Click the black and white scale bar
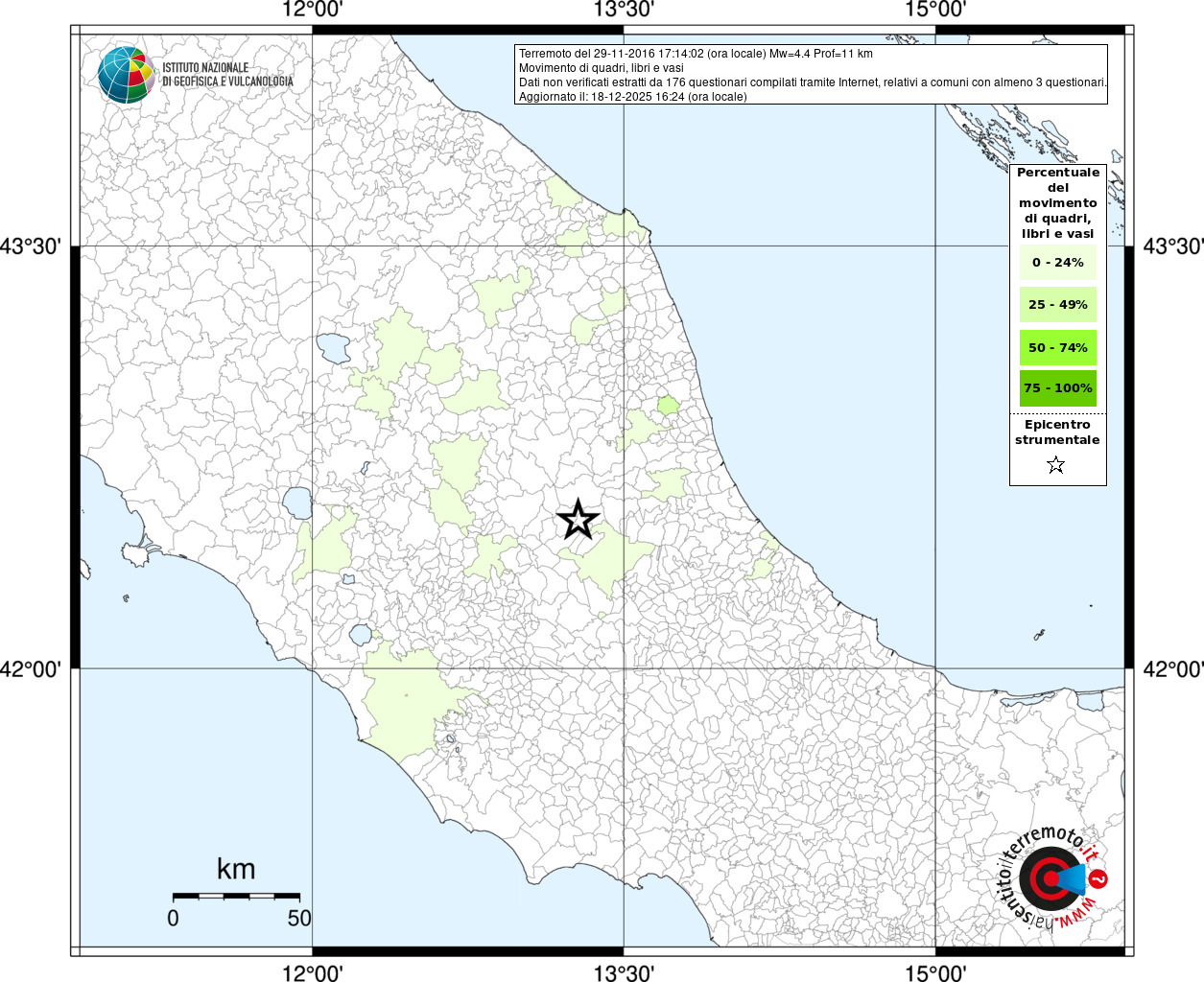This screenshot has width=1204, height=982. [236, 896]
